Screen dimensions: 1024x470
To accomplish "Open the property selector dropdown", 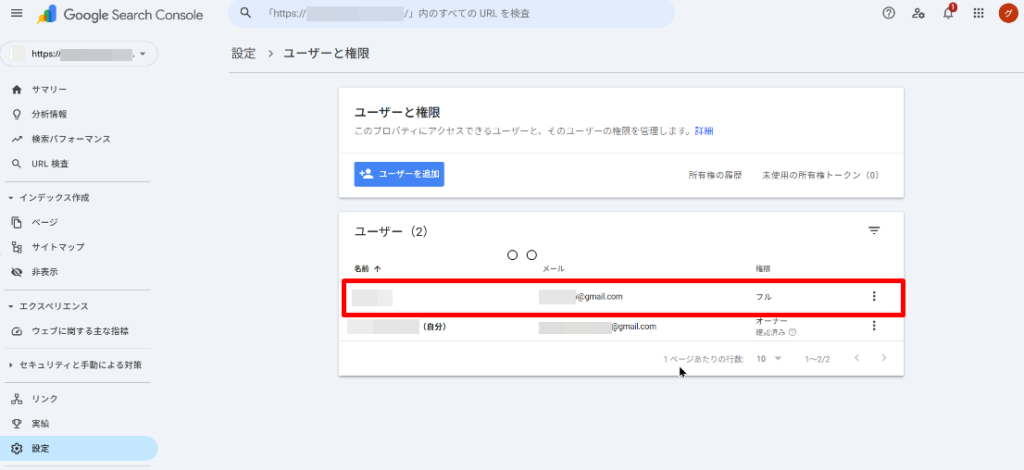I will pos(79,54).
